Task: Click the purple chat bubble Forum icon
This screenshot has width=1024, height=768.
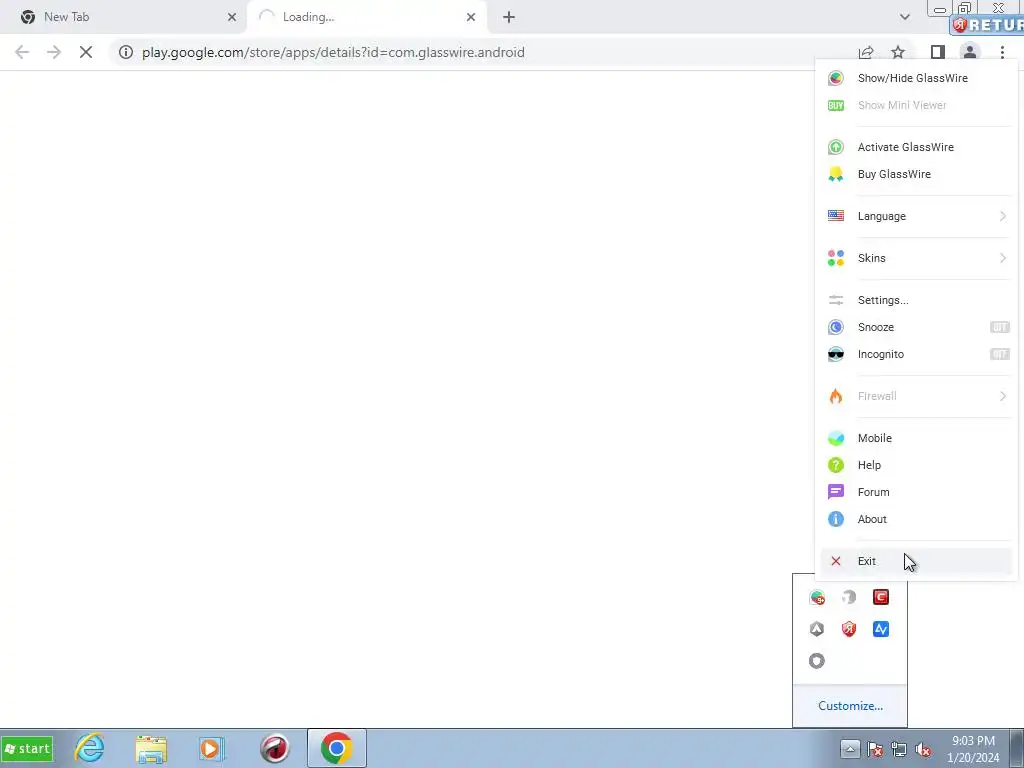Action: click(835, 492)
